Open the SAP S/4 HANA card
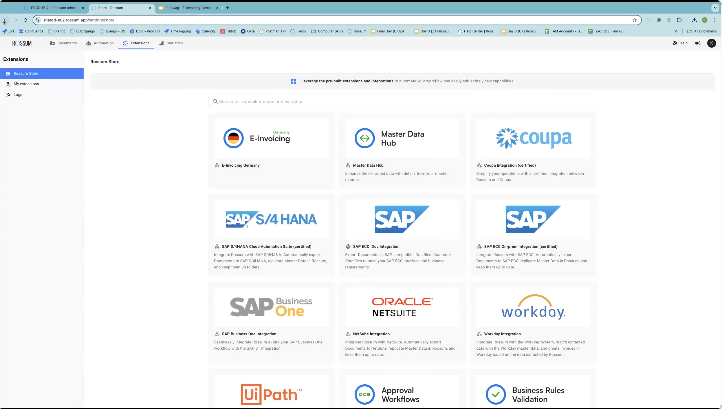 pos(271,235)
